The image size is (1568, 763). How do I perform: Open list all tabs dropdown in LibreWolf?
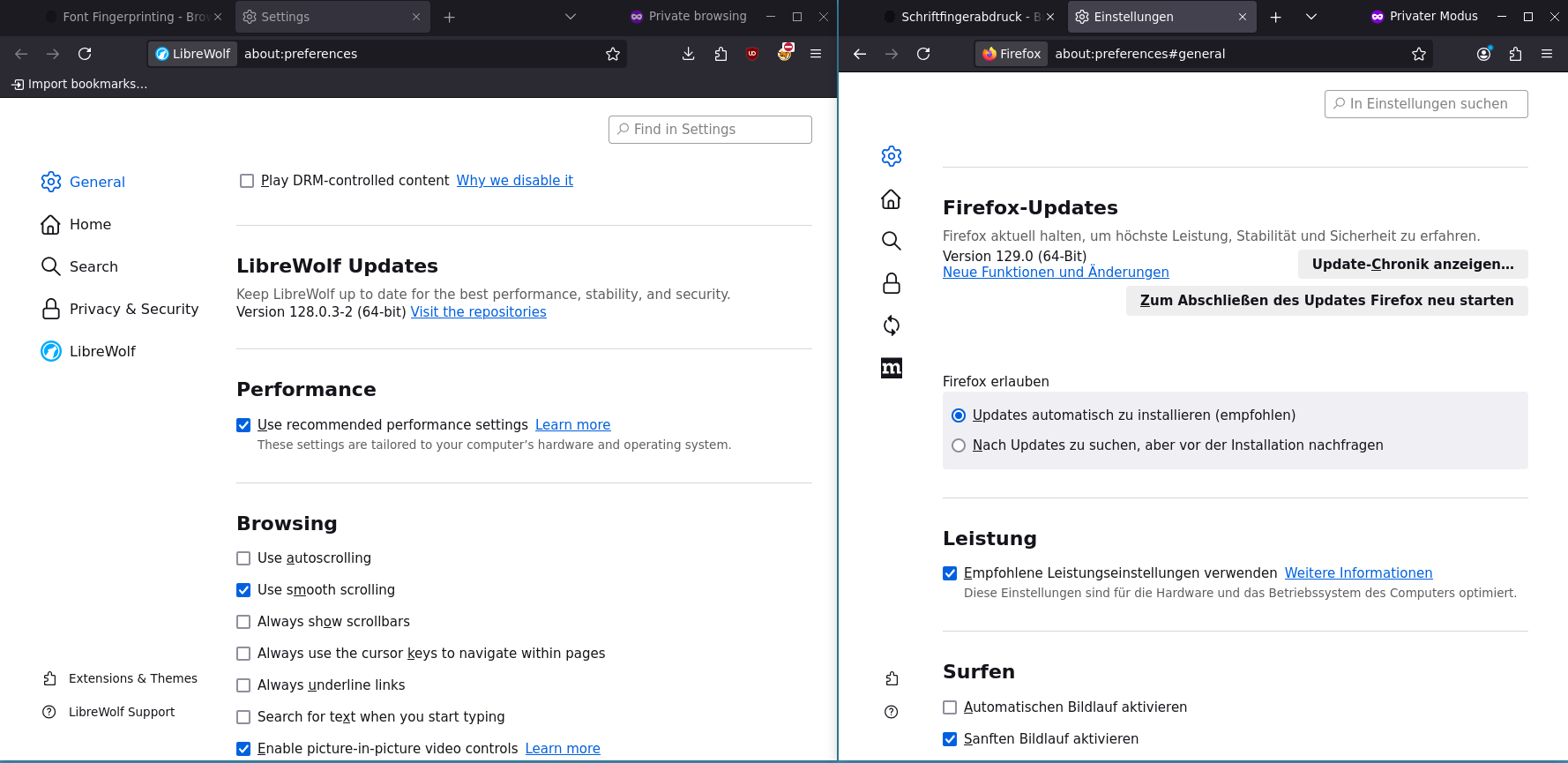pyautogui.click(x=570, y=17)
